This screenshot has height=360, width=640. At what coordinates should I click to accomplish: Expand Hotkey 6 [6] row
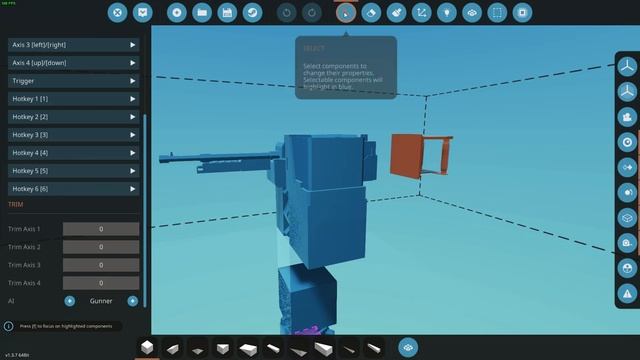73,189
